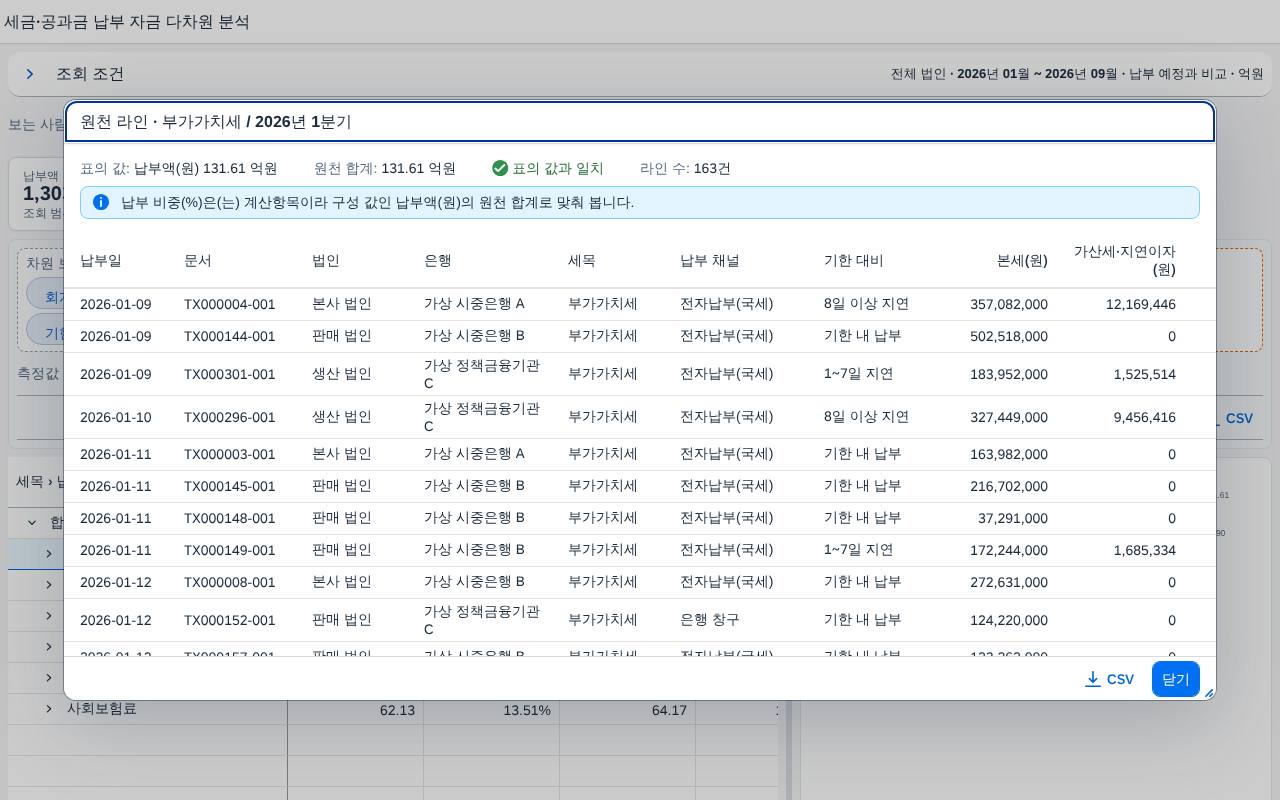Grab the dialog resize handle at its bottom corner
The image size is (1280, 800).
click(1209, 693)
